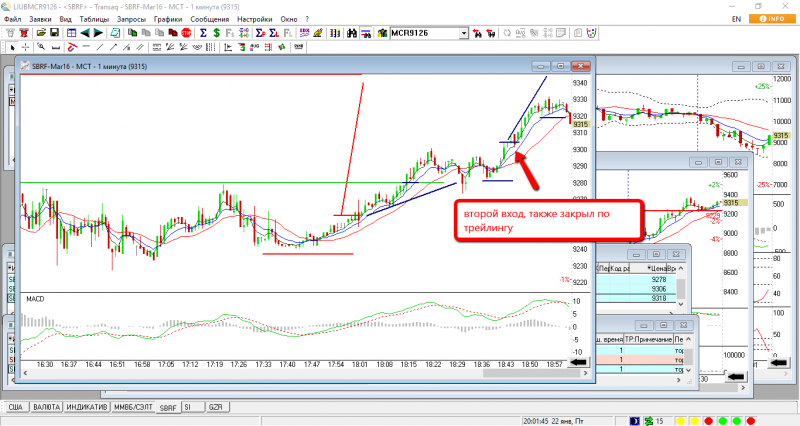Open the Настройки menu
Screen dimensions: 800x426
[255, 19]
